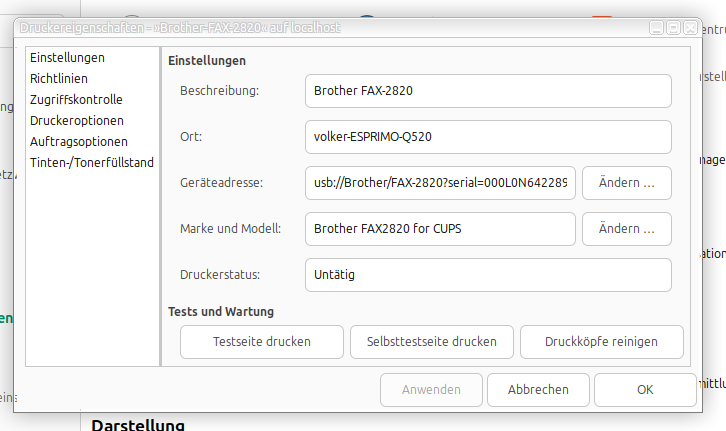Click the Geräteadresse usb URI field
The image size is (726, 431).
click(x=440, y=183)
